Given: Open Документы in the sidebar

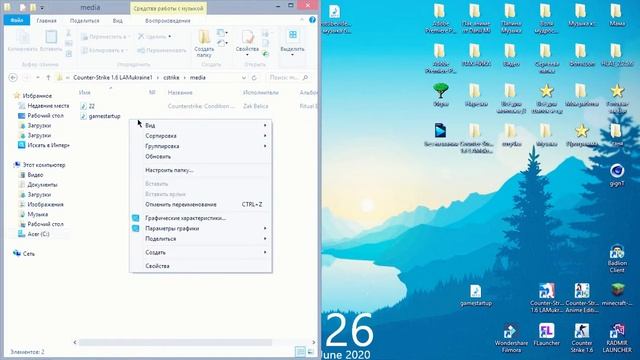Looking at the screenshot, I should 38,184.
